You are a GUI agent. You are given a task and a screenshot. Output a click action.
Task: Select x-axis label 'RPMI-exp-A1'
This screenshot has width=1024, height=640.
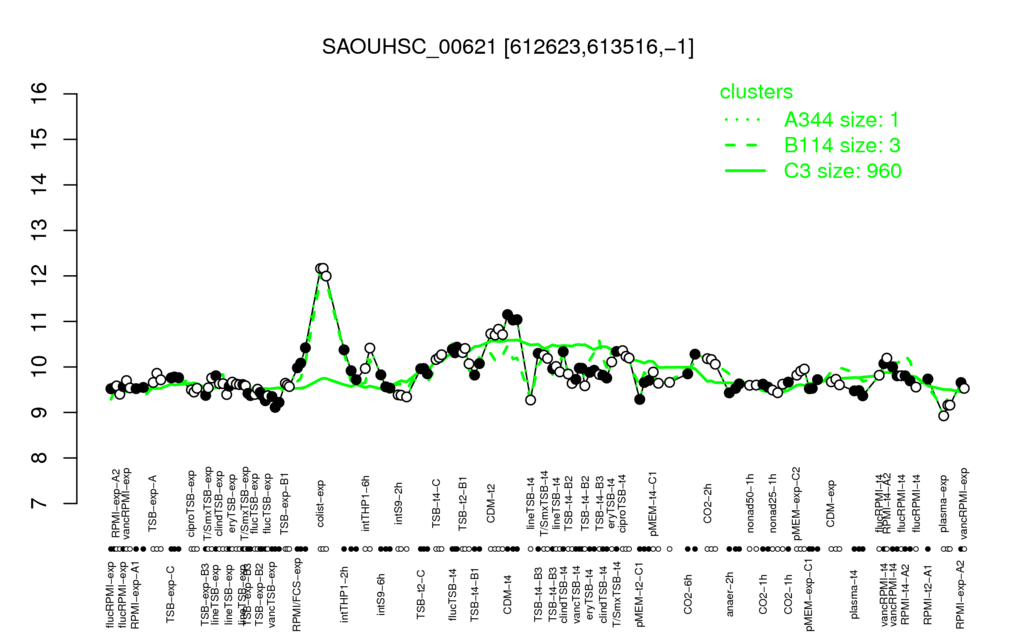[135, 596]
